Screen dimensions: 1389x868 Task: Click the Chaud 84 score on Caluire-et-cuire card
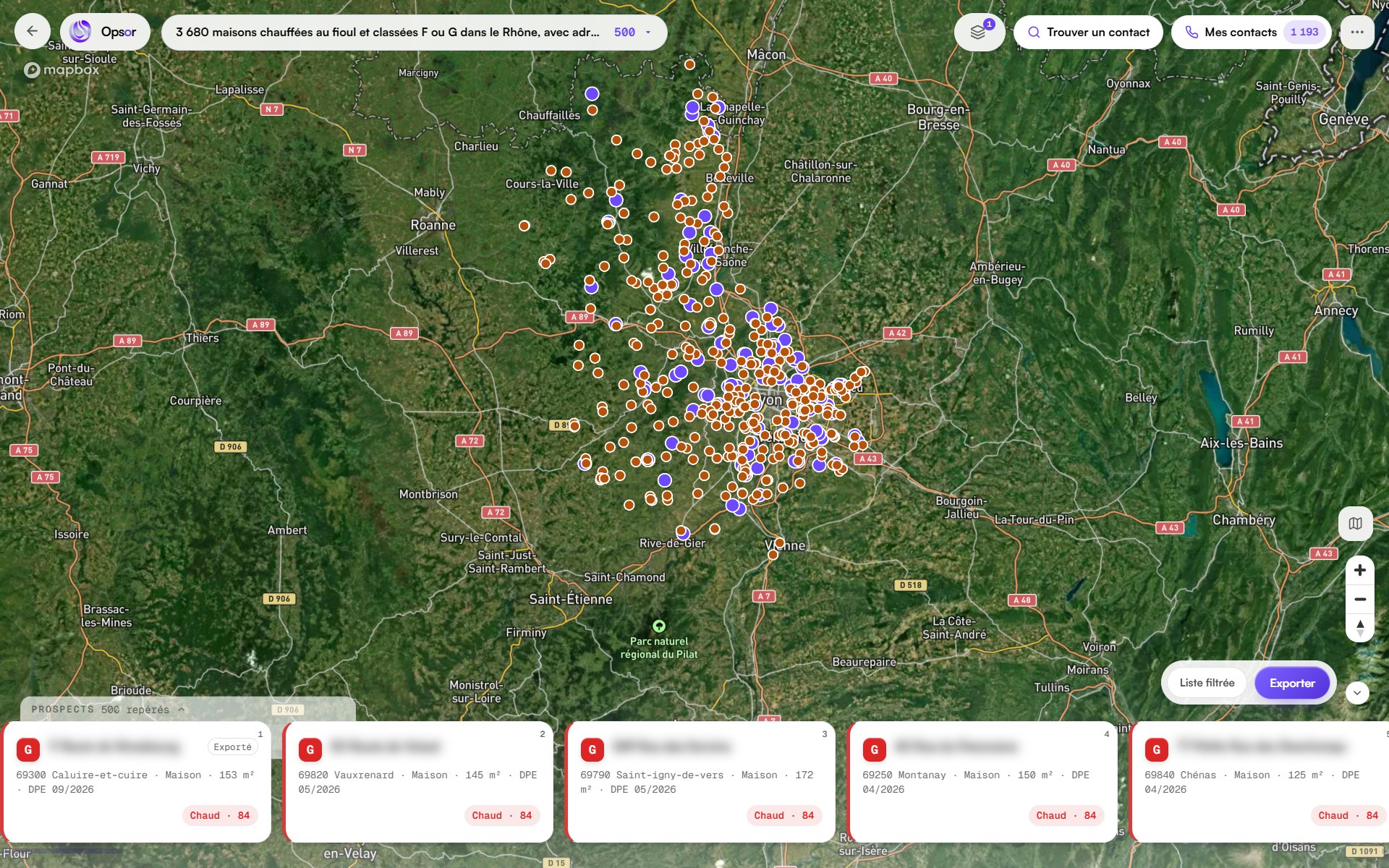click(x=219, y=815)
